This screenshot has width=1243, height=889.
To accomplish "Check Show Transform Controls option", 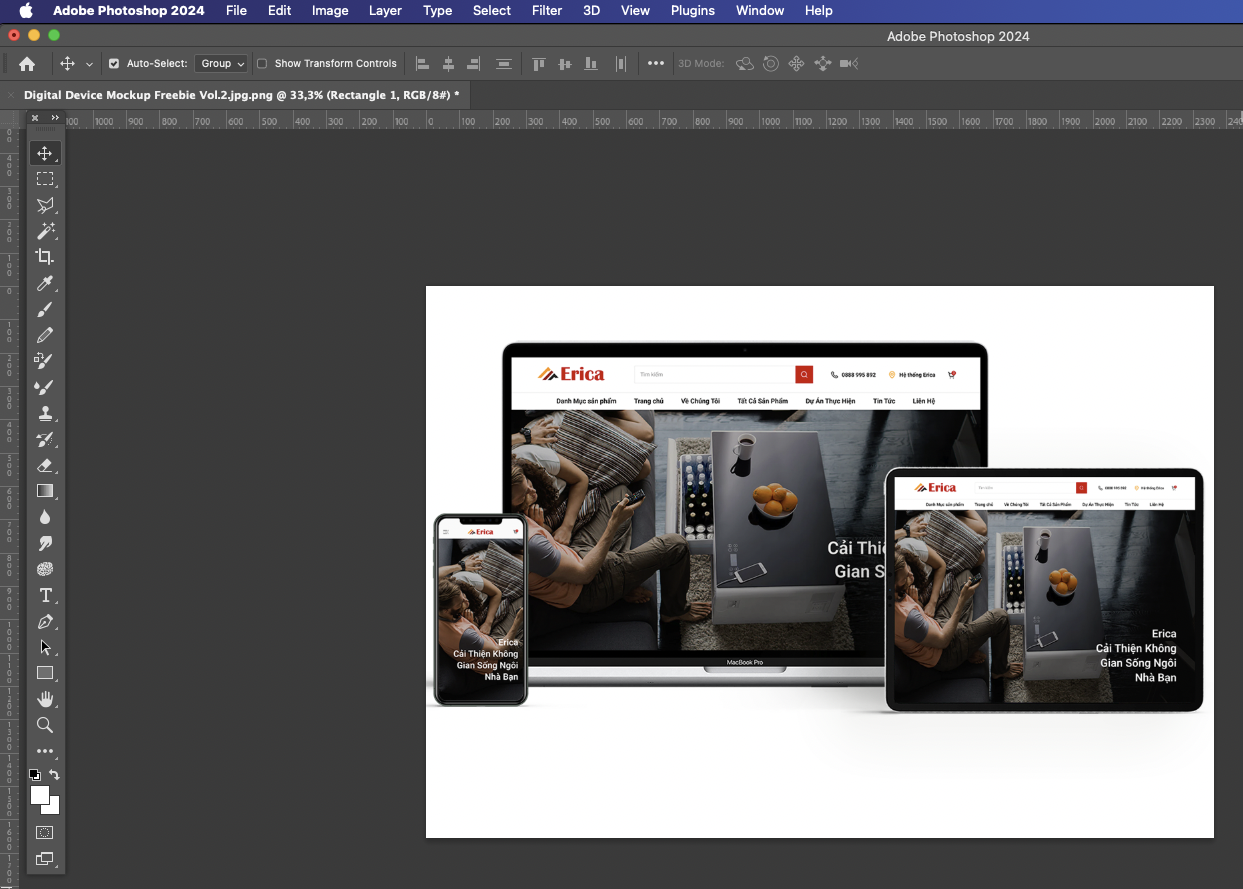I will [x=260, y=63].
